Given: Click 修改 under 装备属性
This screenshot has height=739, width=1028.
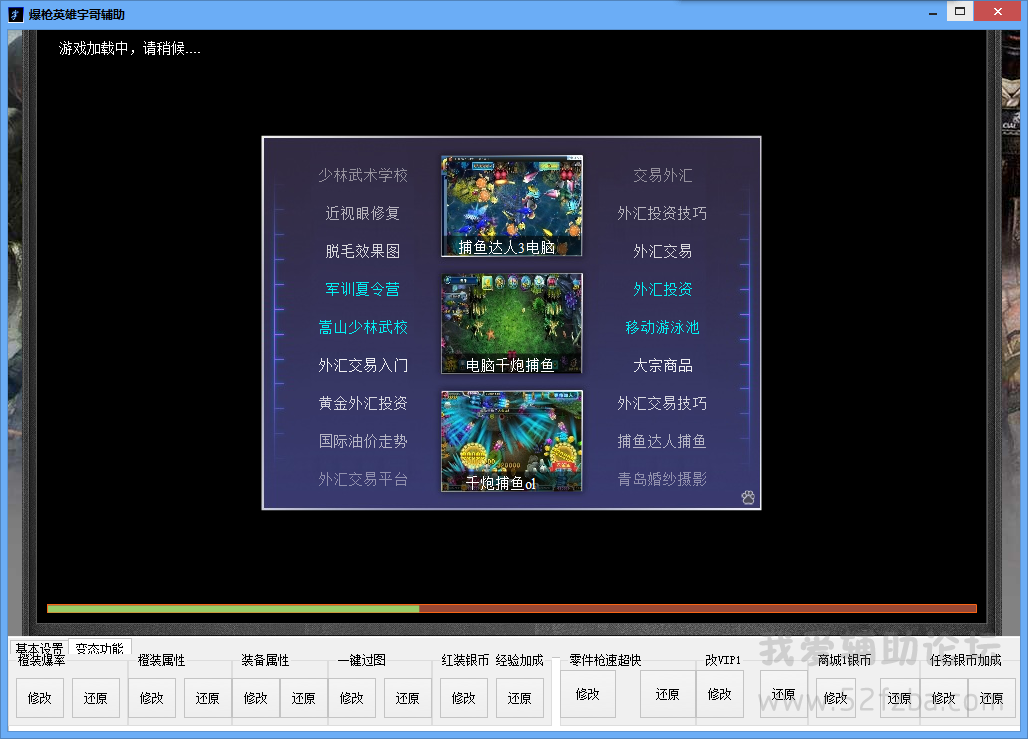Looking at the screenshot, I should click(x=256, y=698).
